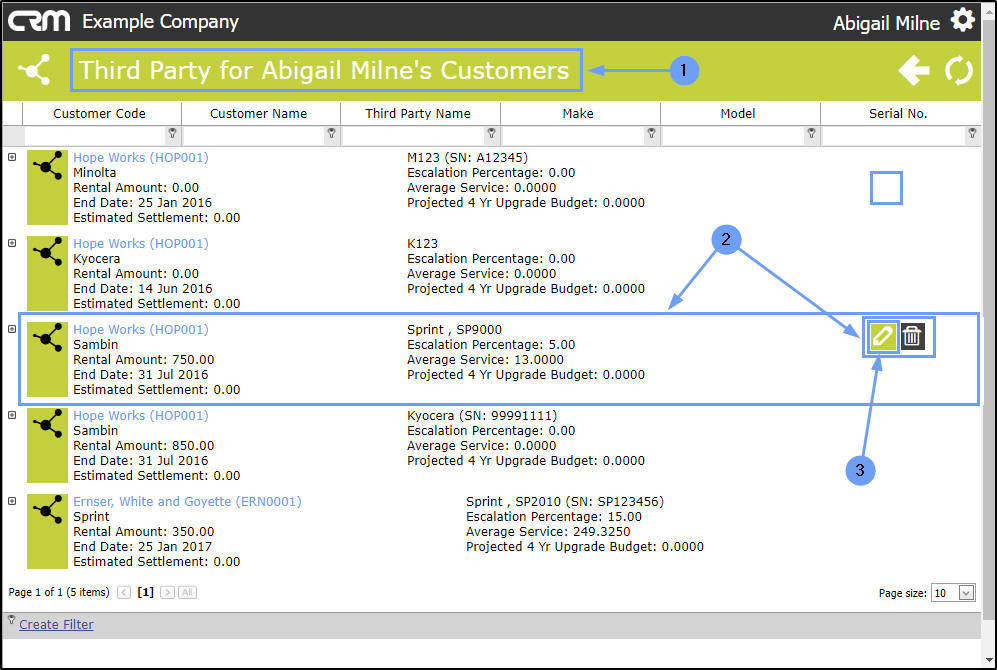The width and height of the screenshot is (997, 670).
Task: Expand the Kyocera SN 99991111 row
Action: 12,414
